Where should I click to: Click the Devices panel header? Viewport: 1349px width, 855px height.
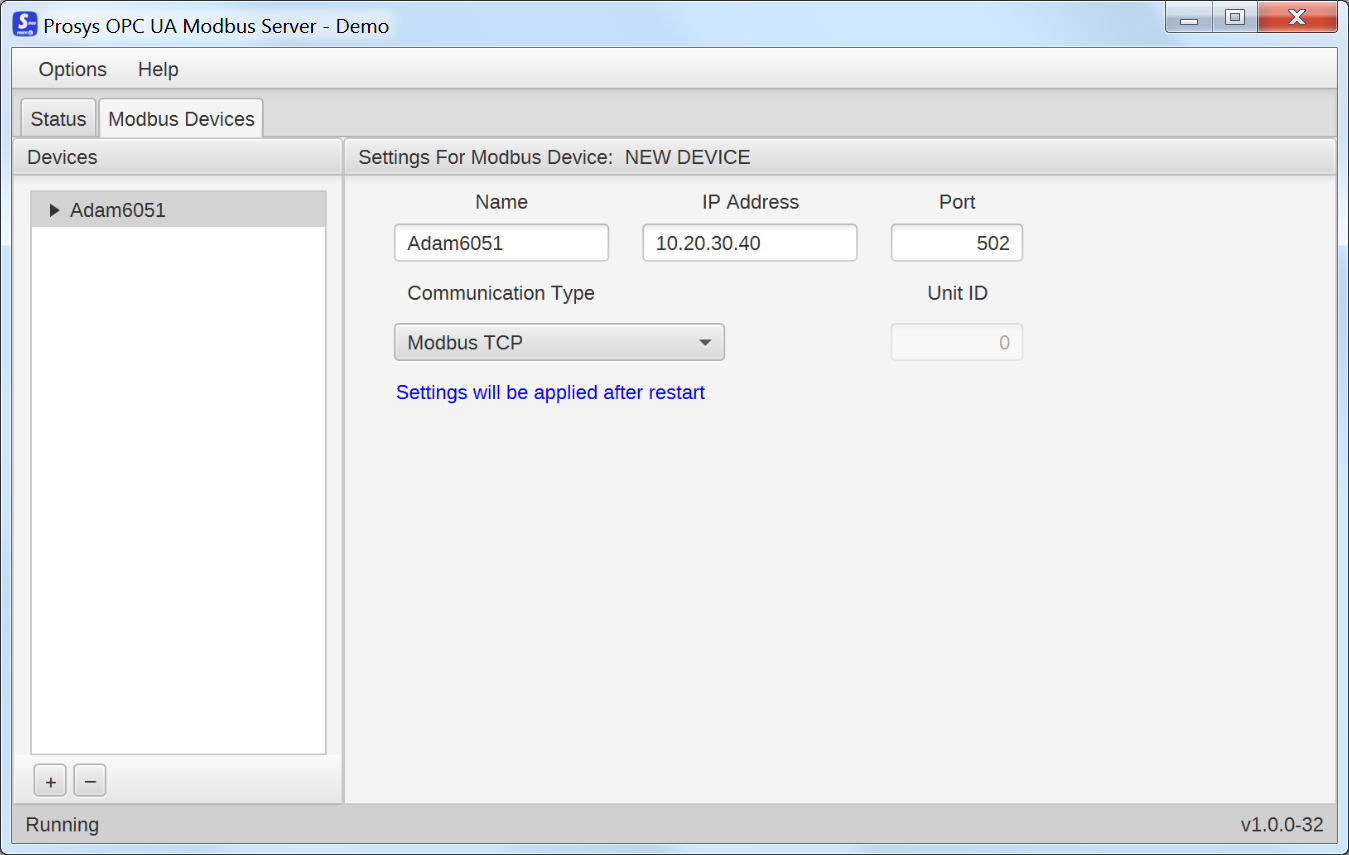[x=177, y=157]
